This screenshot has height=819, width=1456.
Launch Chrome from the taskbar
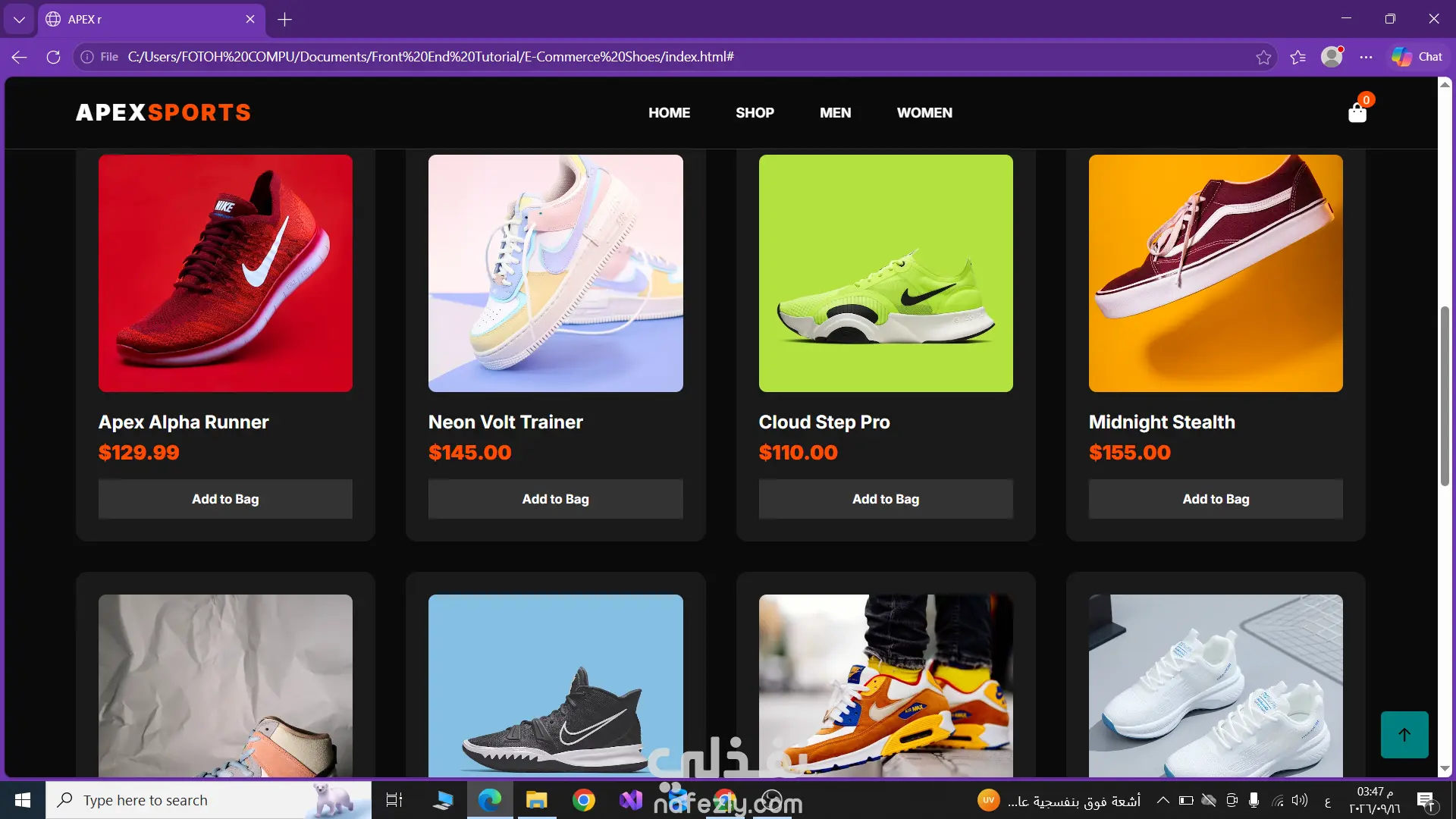click(583, 800)
